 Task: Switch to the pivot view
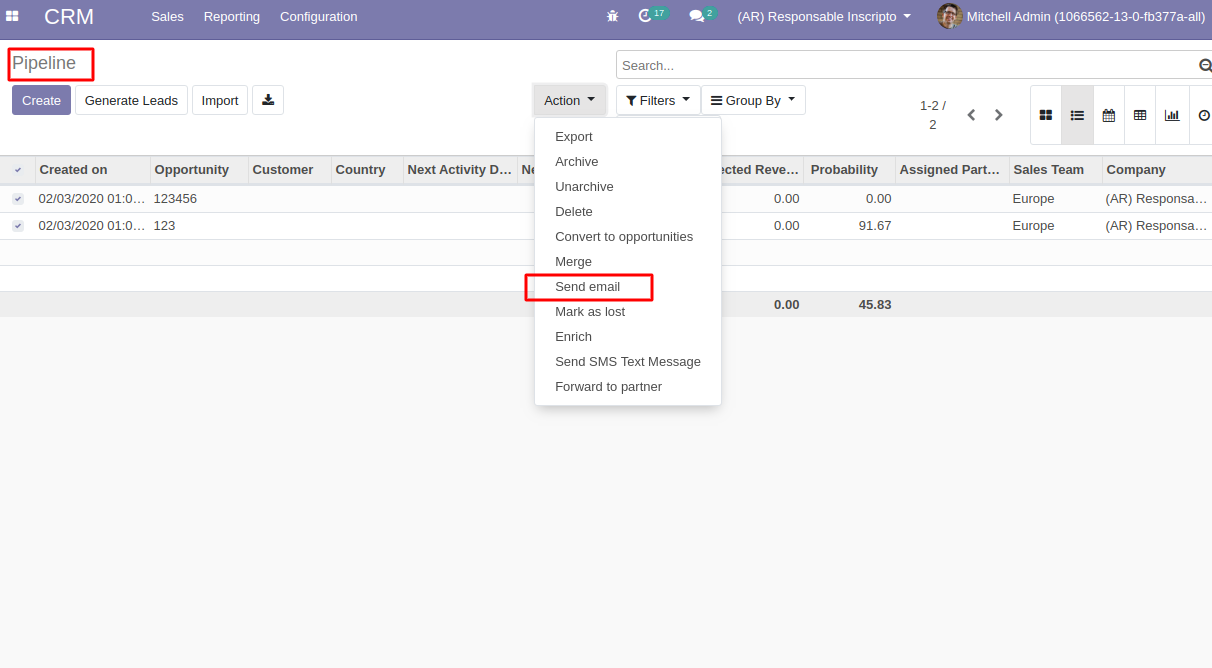(x=1140, y=115)
